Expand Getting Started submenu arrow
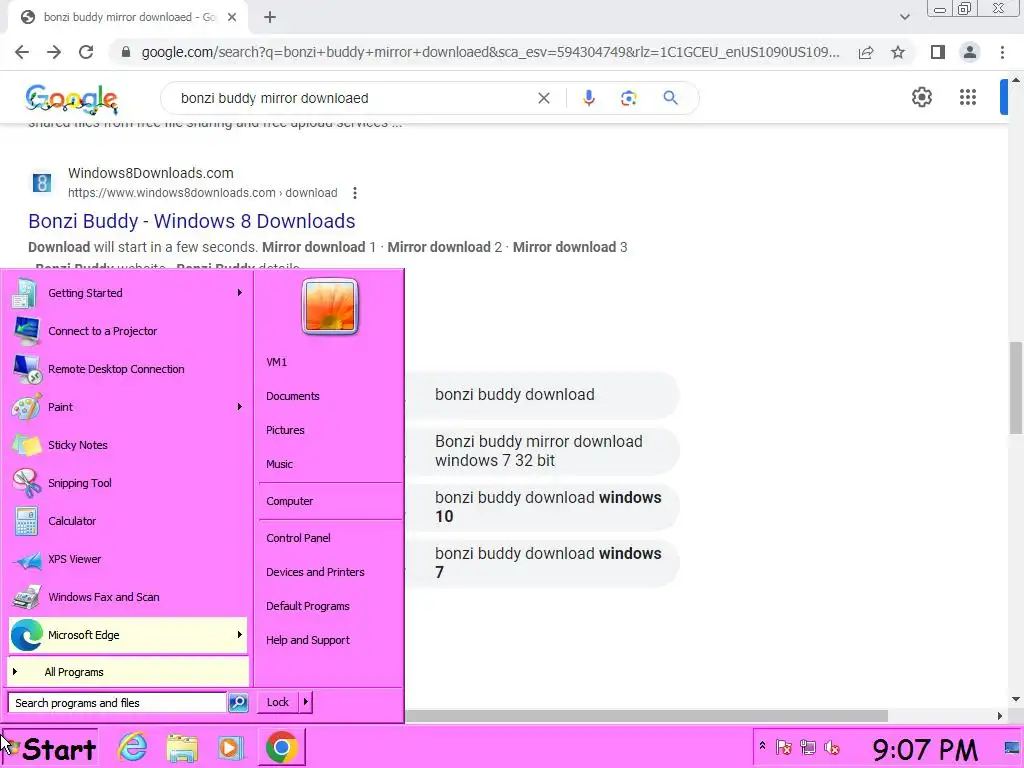Image resolution: width=1024 pixels, height=768 pixels. pos(240,293)
